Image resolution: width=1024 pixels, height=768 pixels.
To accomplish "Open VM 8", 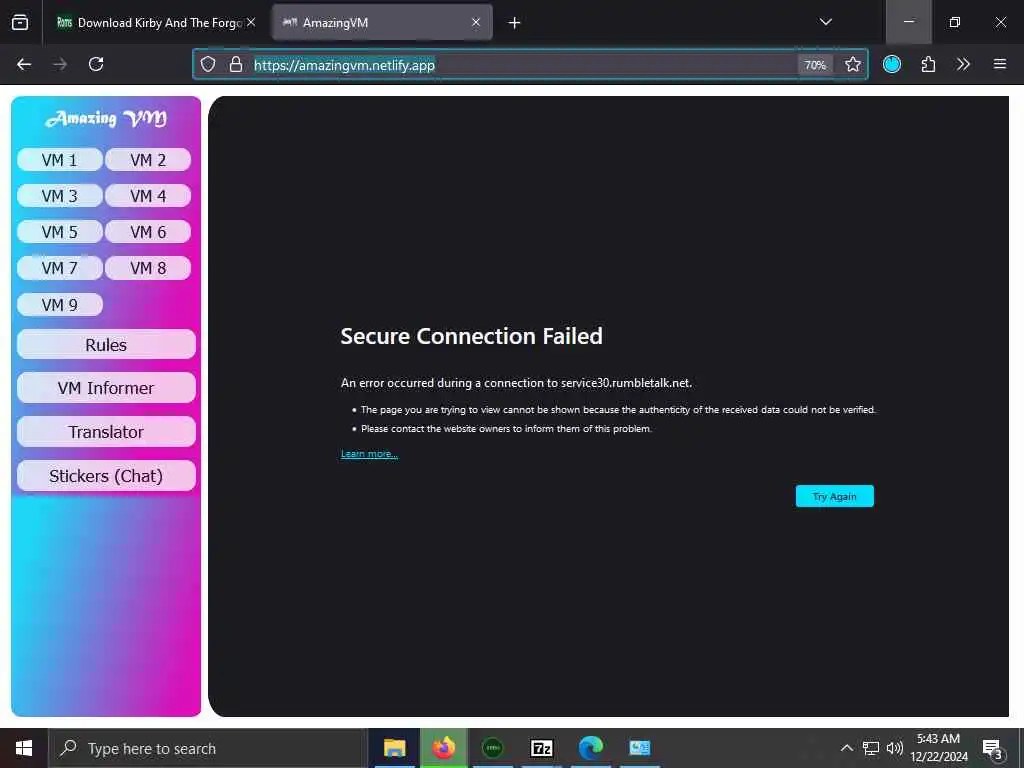I will pos(148,268).
